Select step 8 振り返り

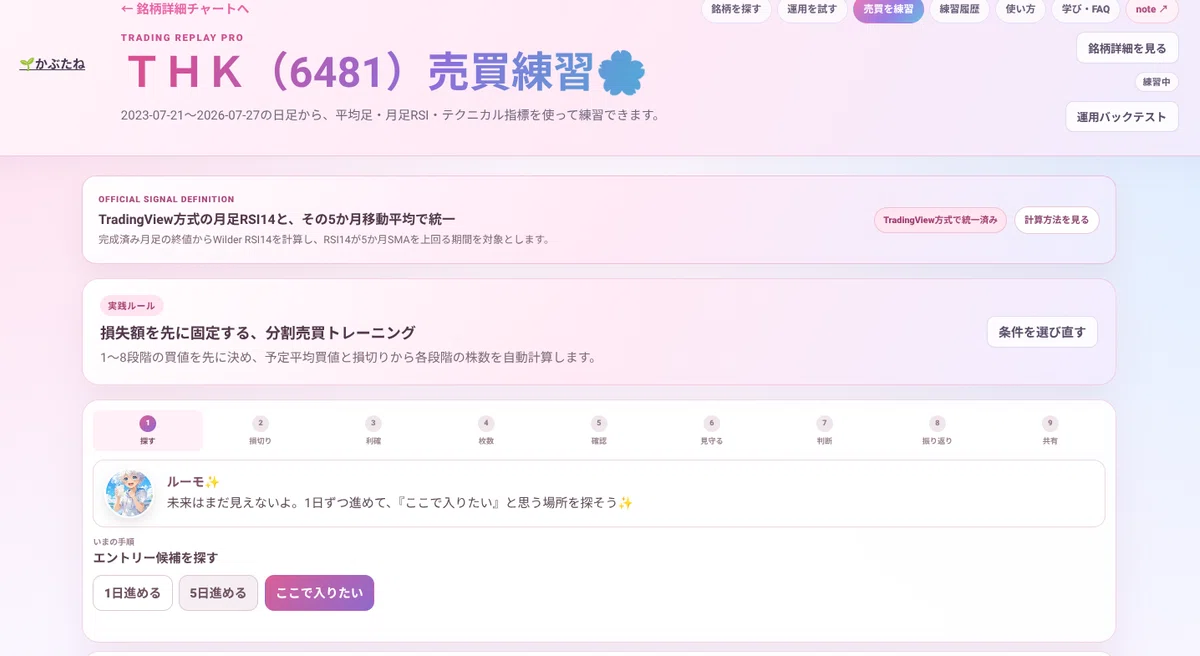937,431
